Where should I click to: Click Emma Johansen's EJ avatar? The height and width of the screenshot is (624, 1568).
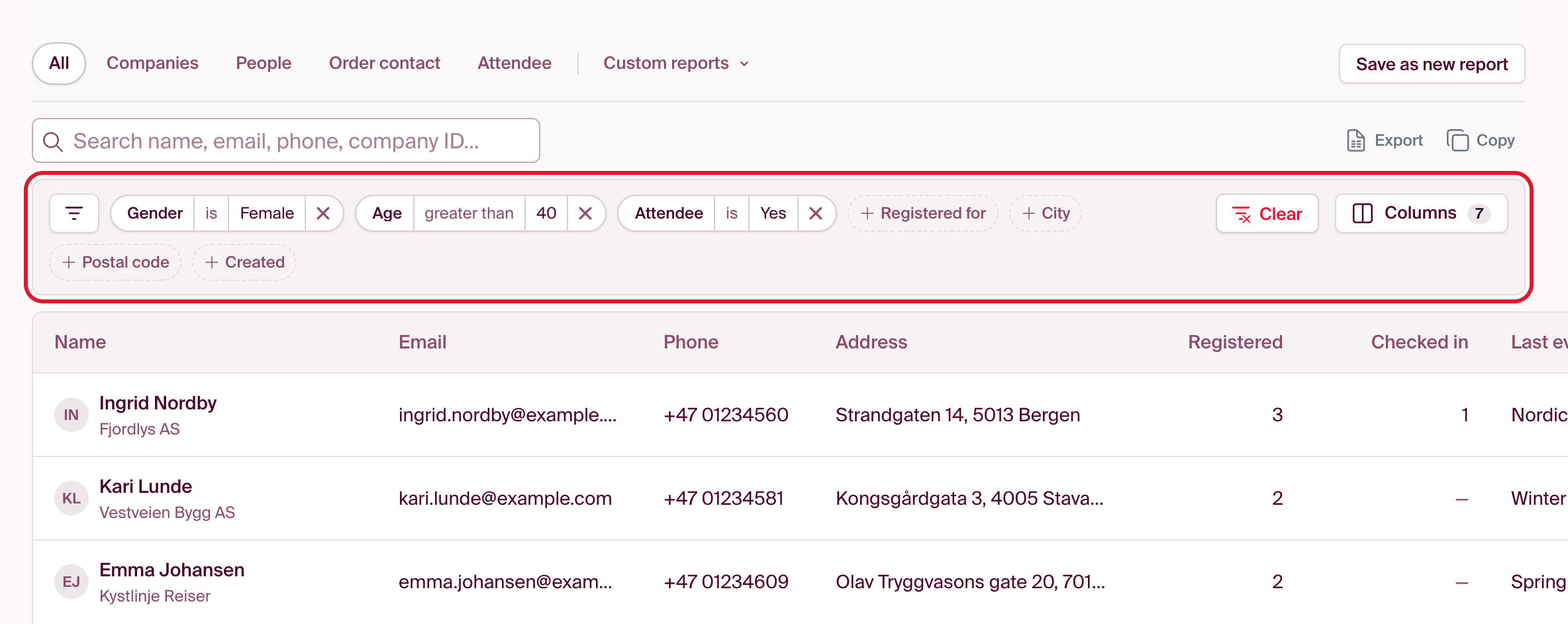click(x=72, y=582)
